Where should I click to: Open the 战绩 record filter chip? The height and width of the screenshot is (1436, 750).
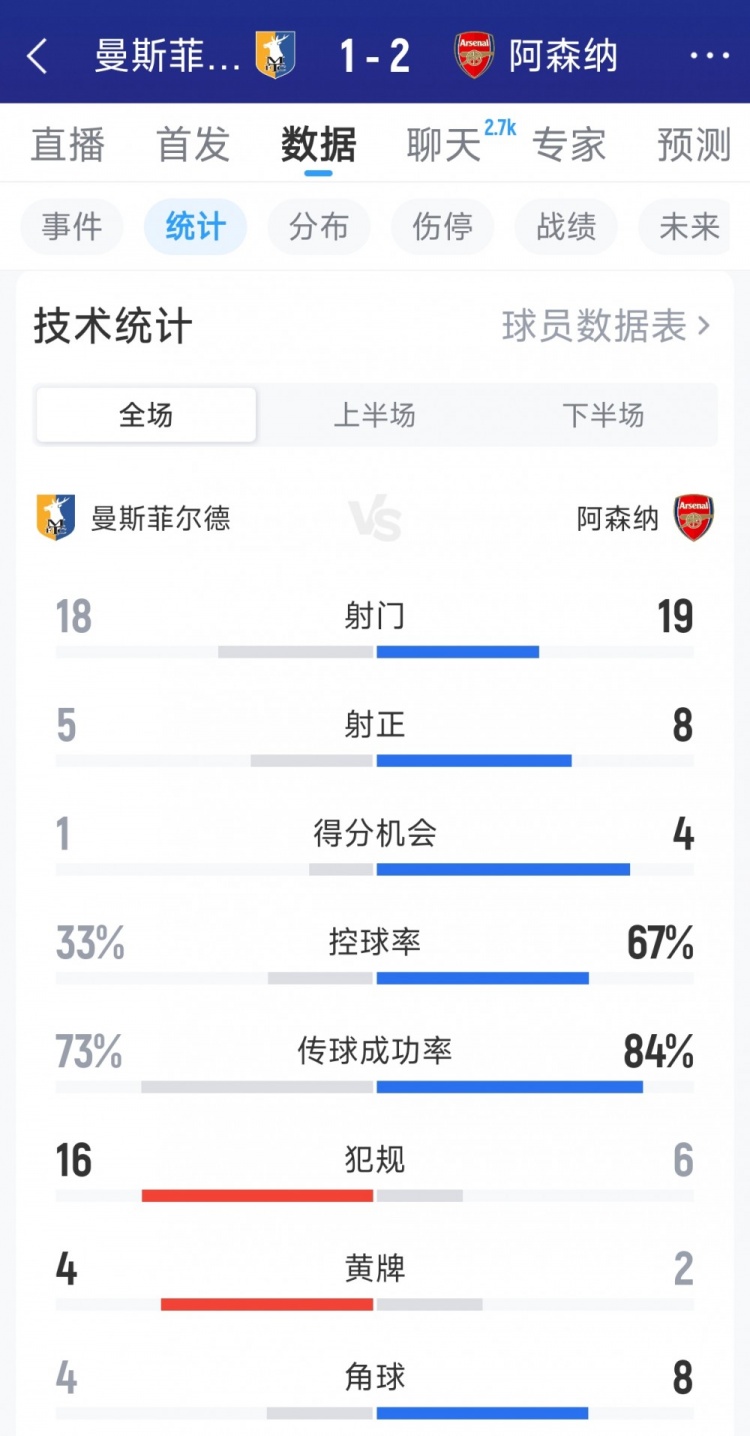(x=566, y=227)
